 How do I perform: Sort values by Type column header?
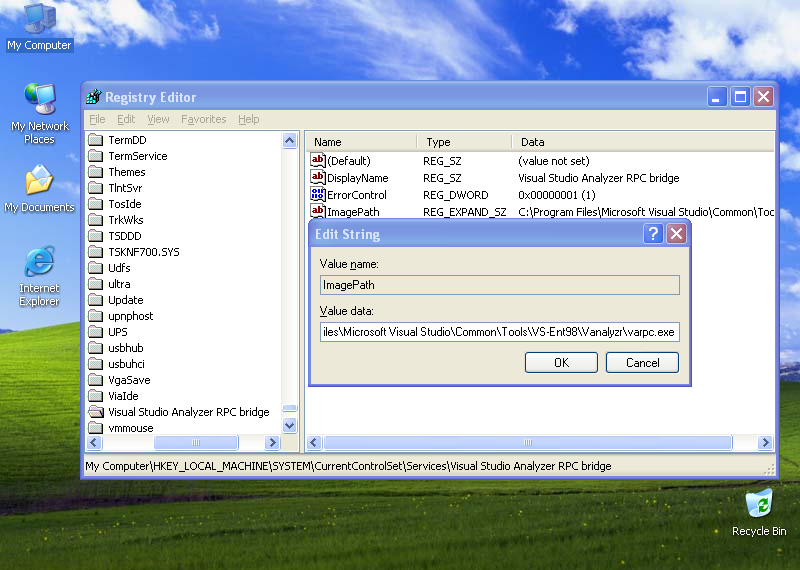tap(464, 142)
